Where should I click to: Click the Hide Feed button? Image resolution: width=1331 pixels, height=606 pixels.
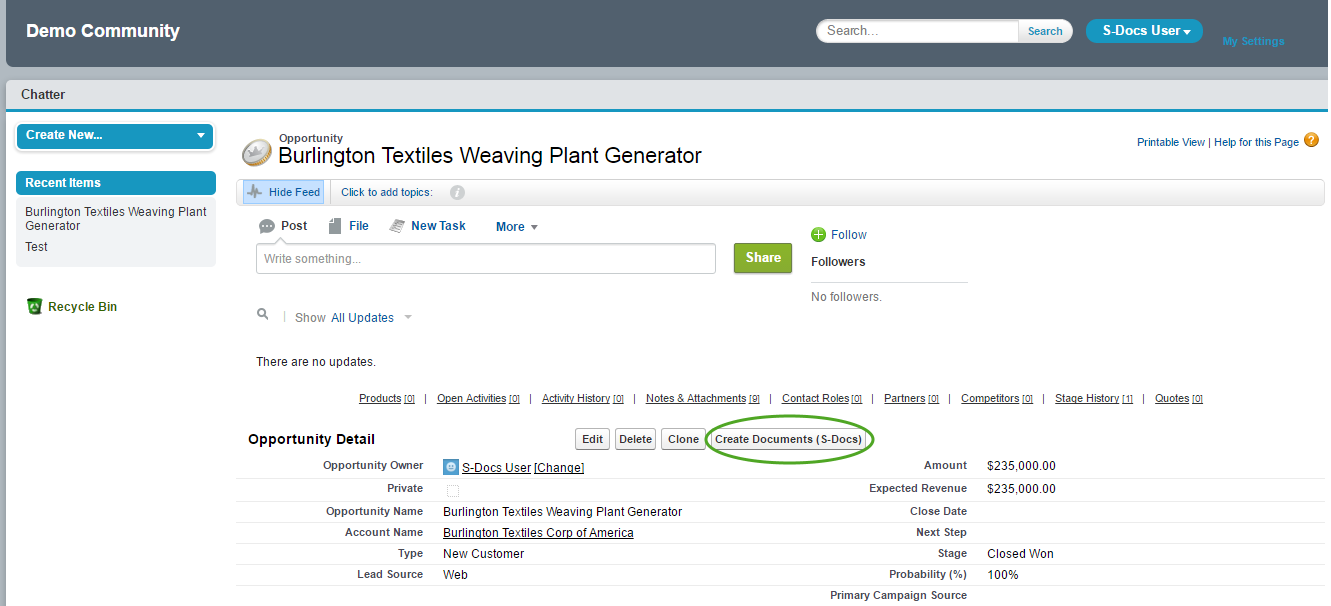pyautogui.click(x=284, y=192)
